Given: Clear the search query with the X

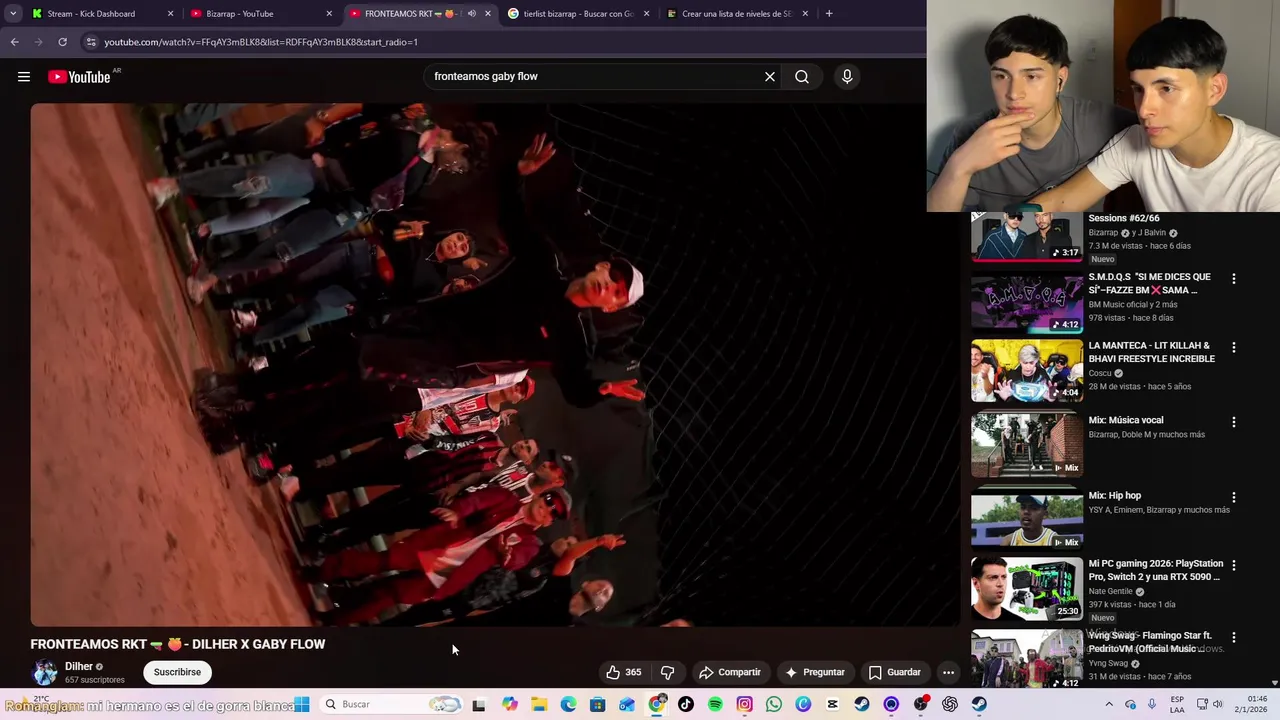Looking at the screenshot, I should (770, 77).
